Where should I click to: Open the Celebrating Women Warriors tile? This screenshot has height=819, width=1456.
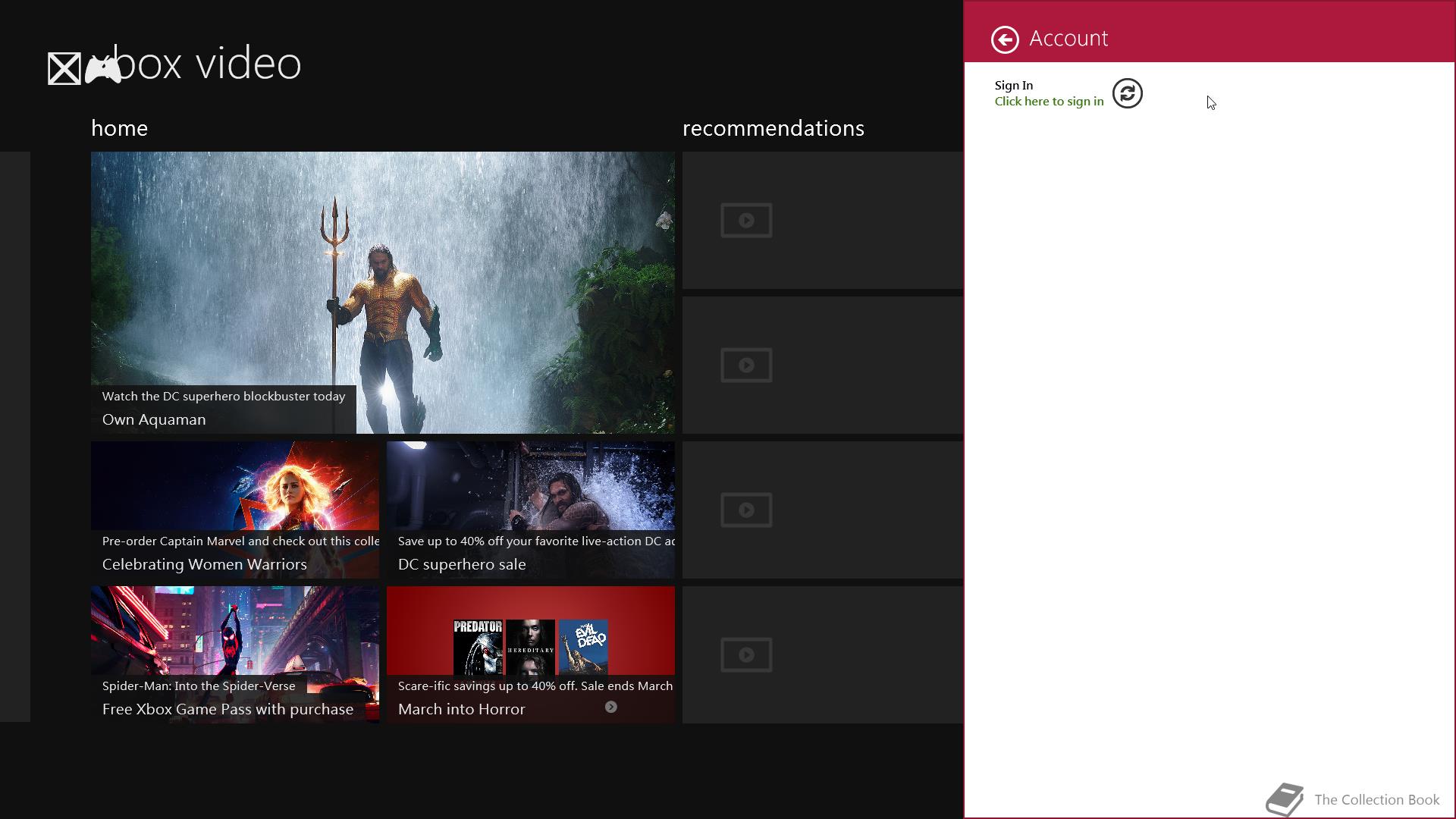[x=235, y=510]
